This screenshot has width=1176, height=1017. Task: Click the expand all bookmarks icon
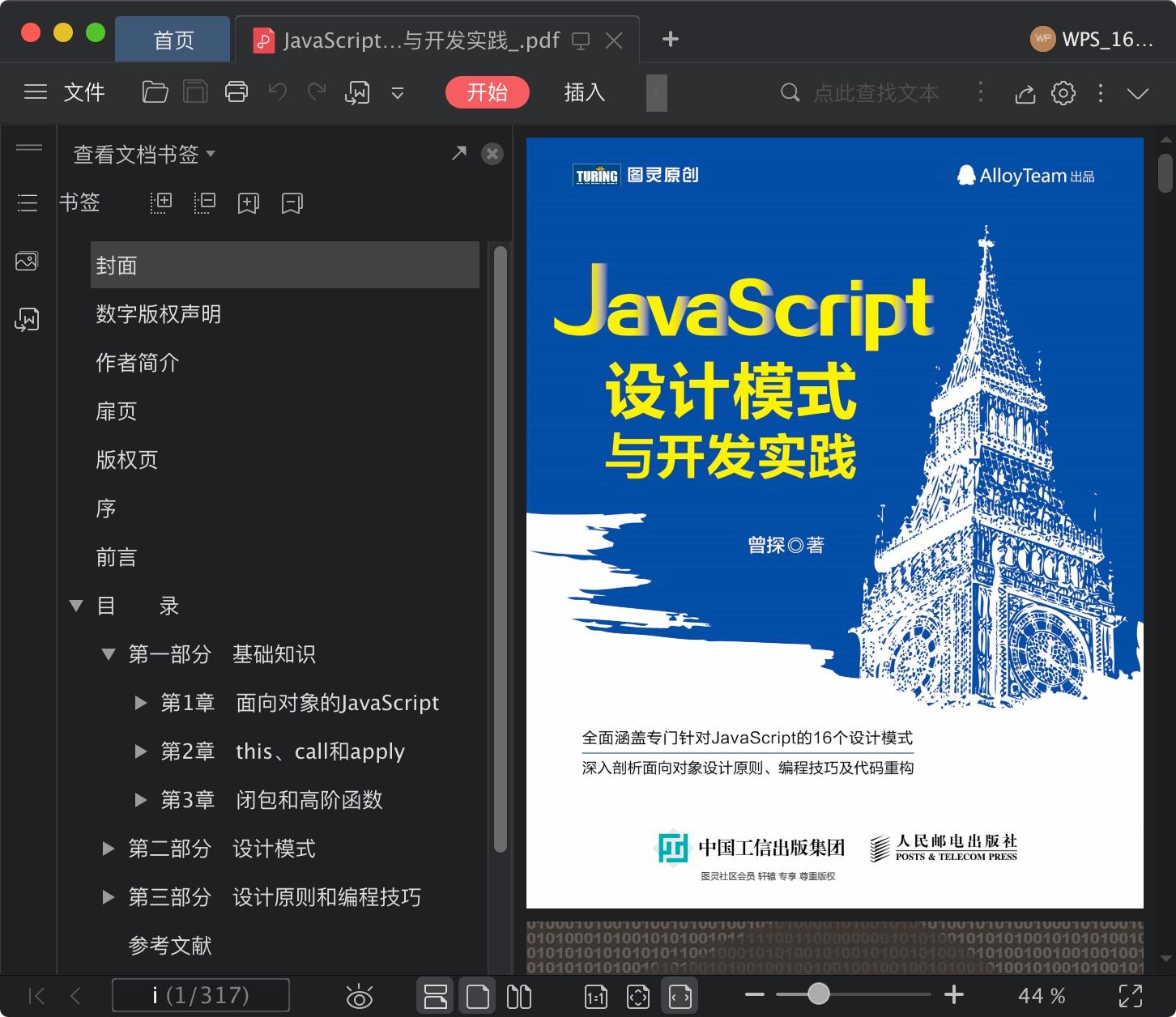pos(161,202)
